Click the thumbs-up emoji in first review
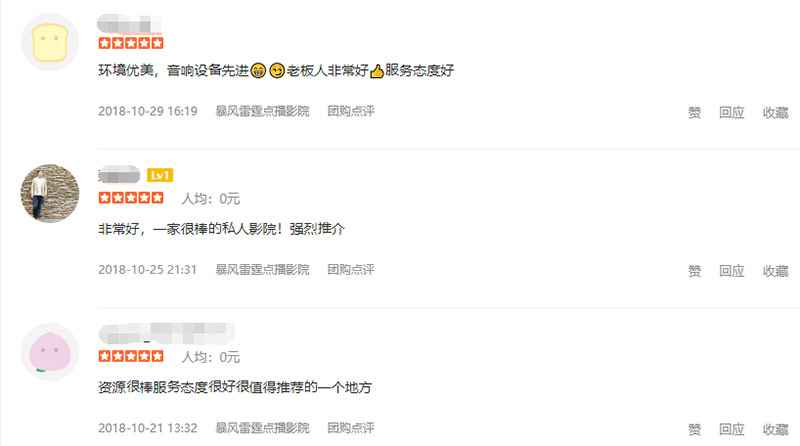This screenshot has height=446, width=800. (x=377, y=71)
